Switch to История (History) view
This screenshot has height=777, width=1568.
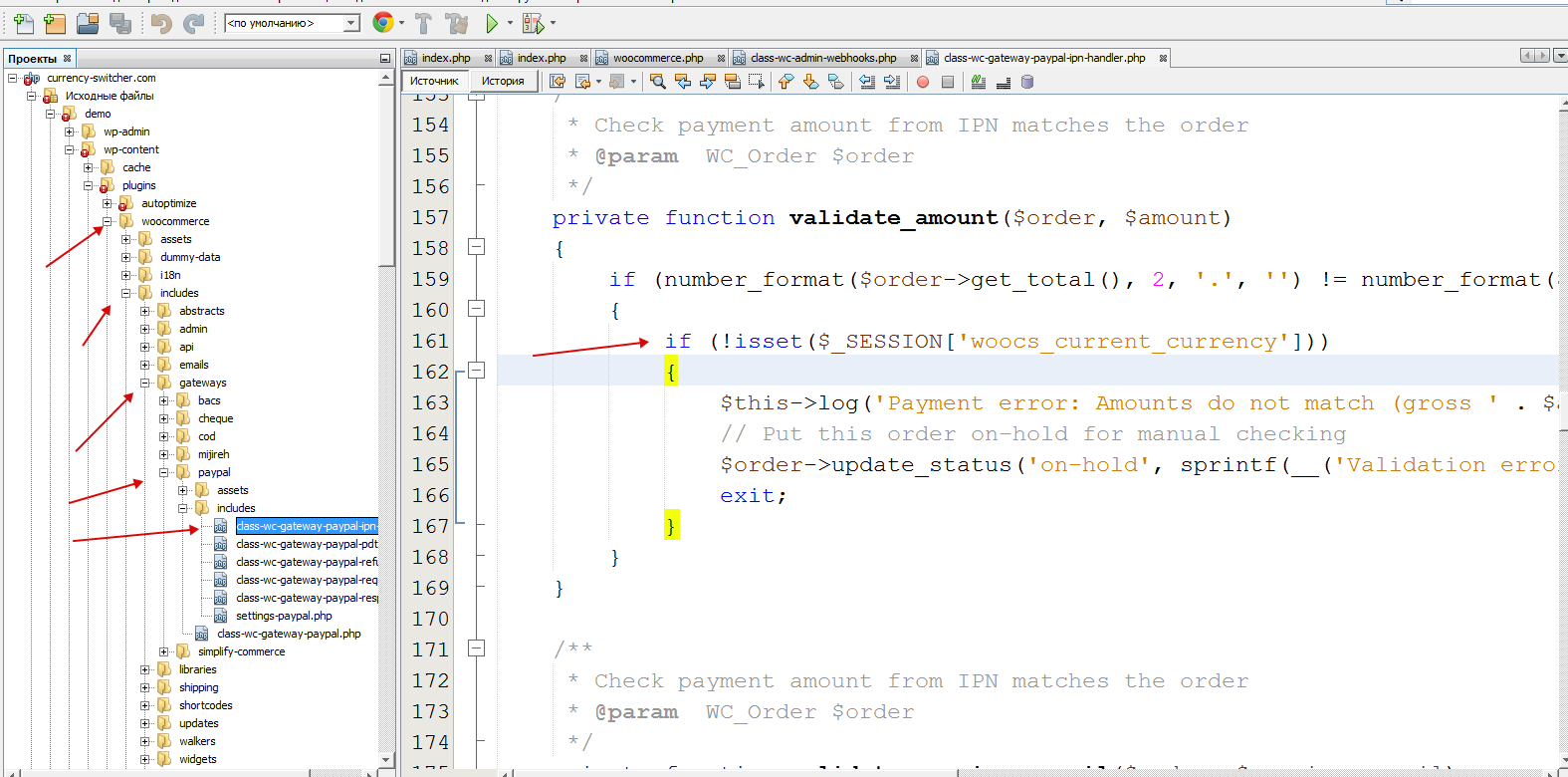(x=503, y=82)
